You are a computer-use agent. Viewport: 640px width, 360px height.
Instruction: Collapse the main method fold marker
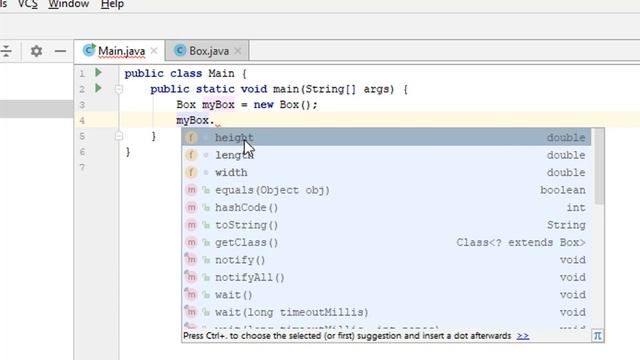click(x=119, y=89)
